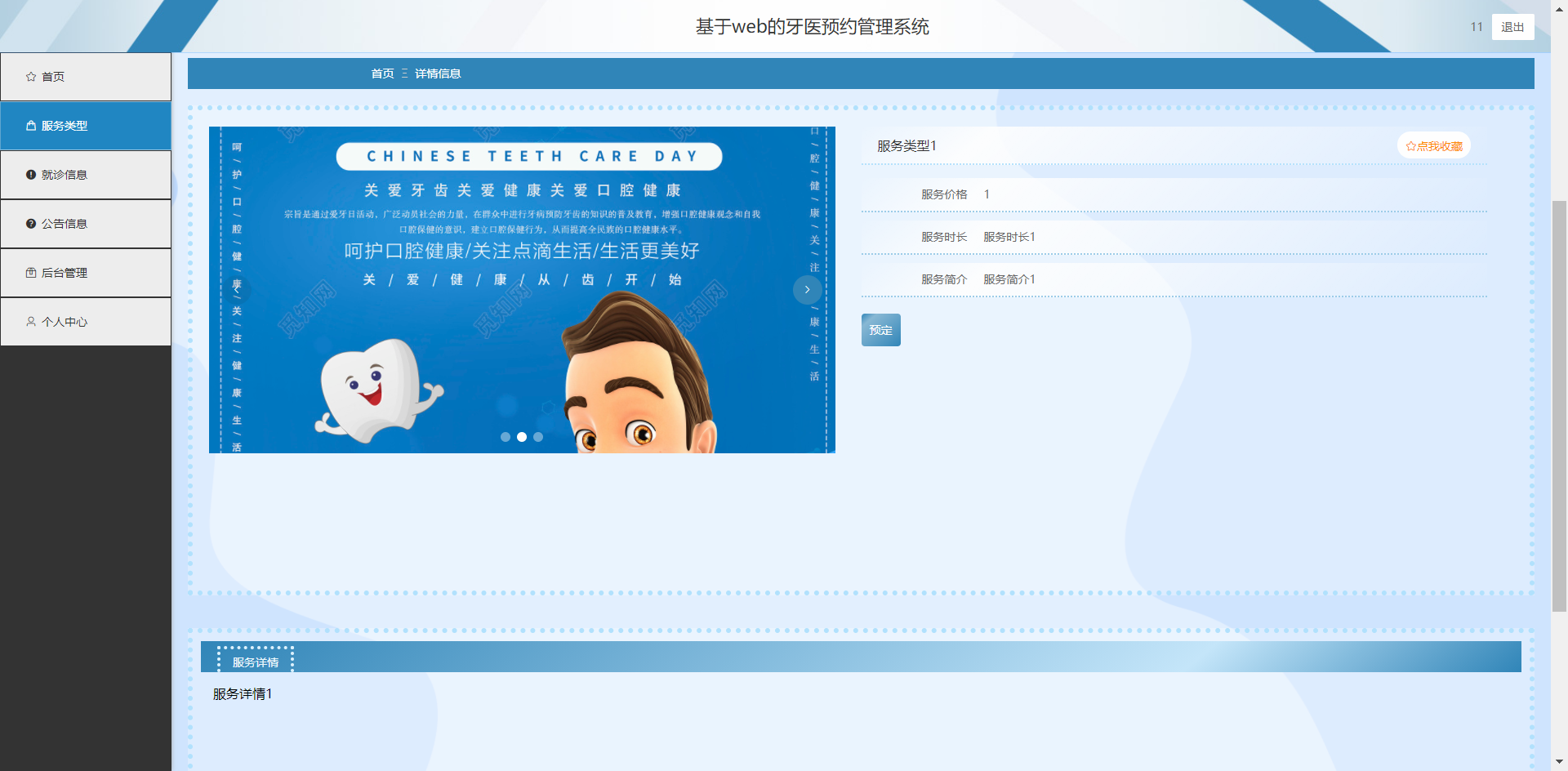Open 个人中心 in the sidebar menu
1568x771 pixels.
[x=86, y=322]
